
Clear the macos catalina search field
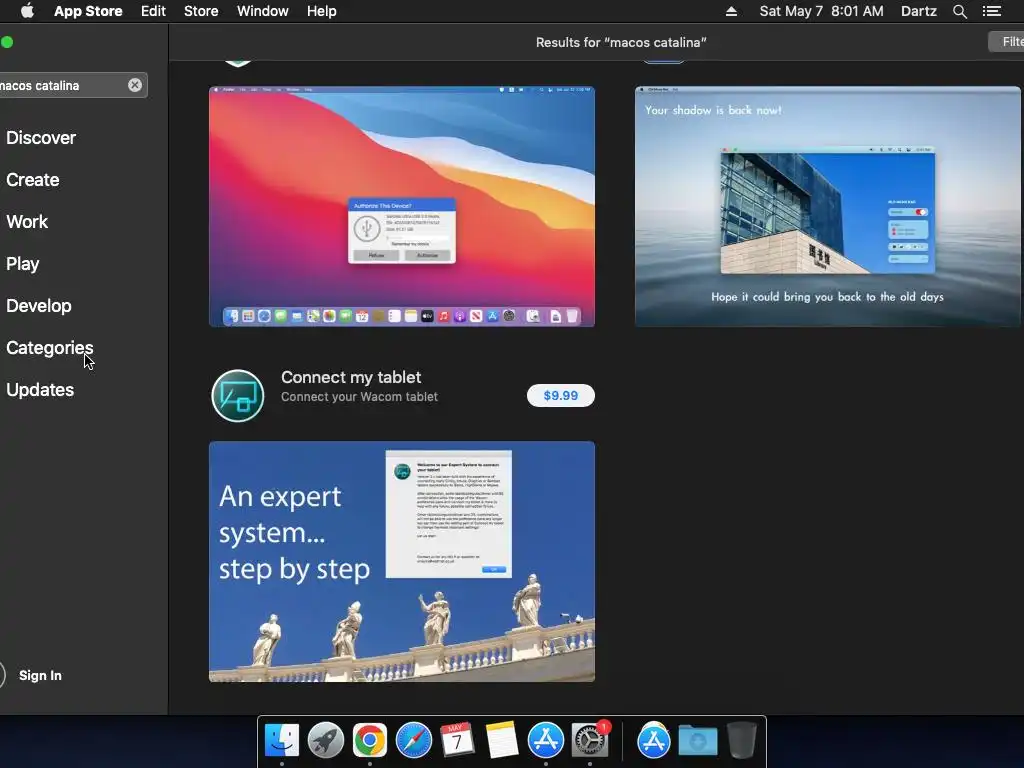pyautogui.click(x=135, y=85)
